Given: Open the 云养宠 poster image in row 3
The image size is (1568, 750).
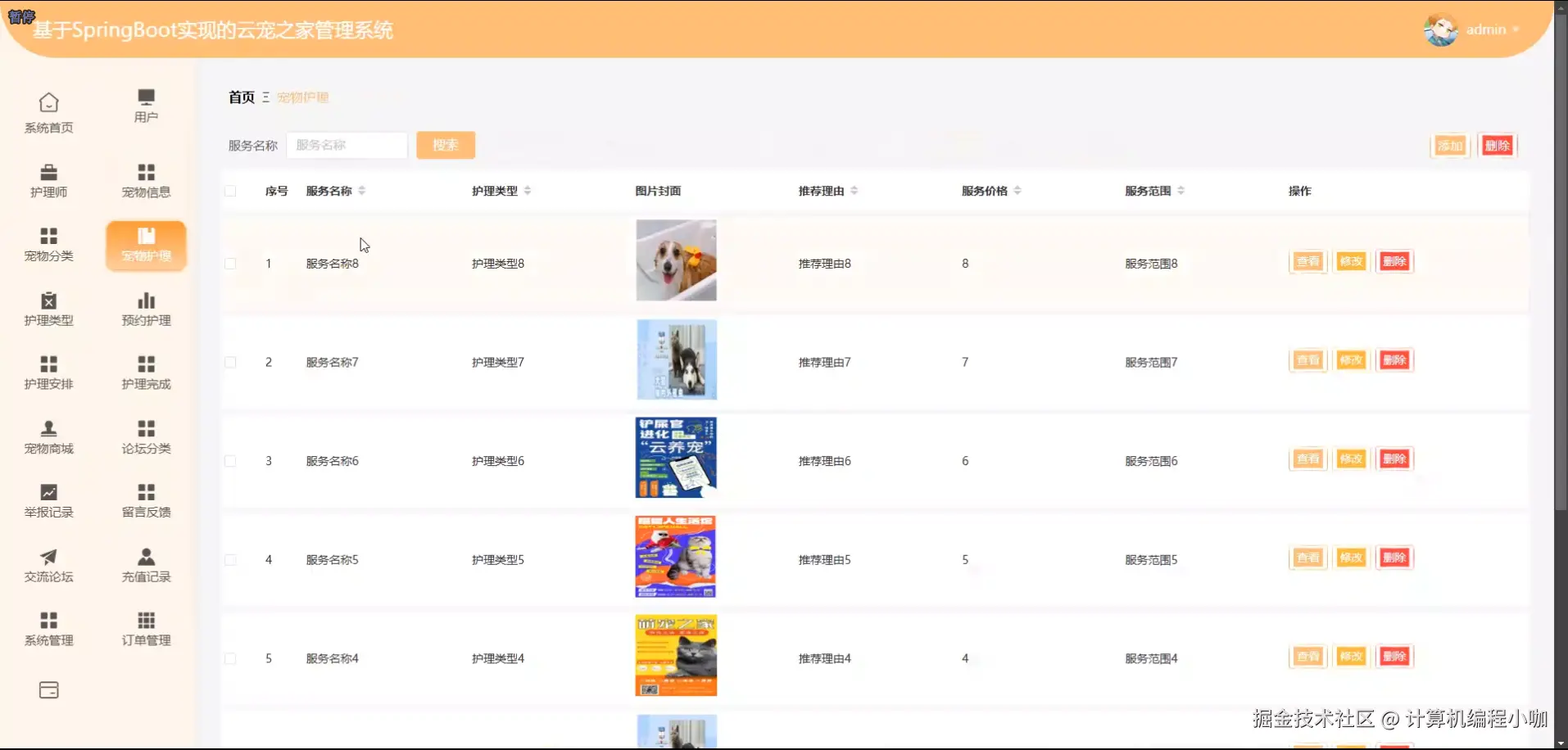Looking at the screenshot, I should 676,458.
